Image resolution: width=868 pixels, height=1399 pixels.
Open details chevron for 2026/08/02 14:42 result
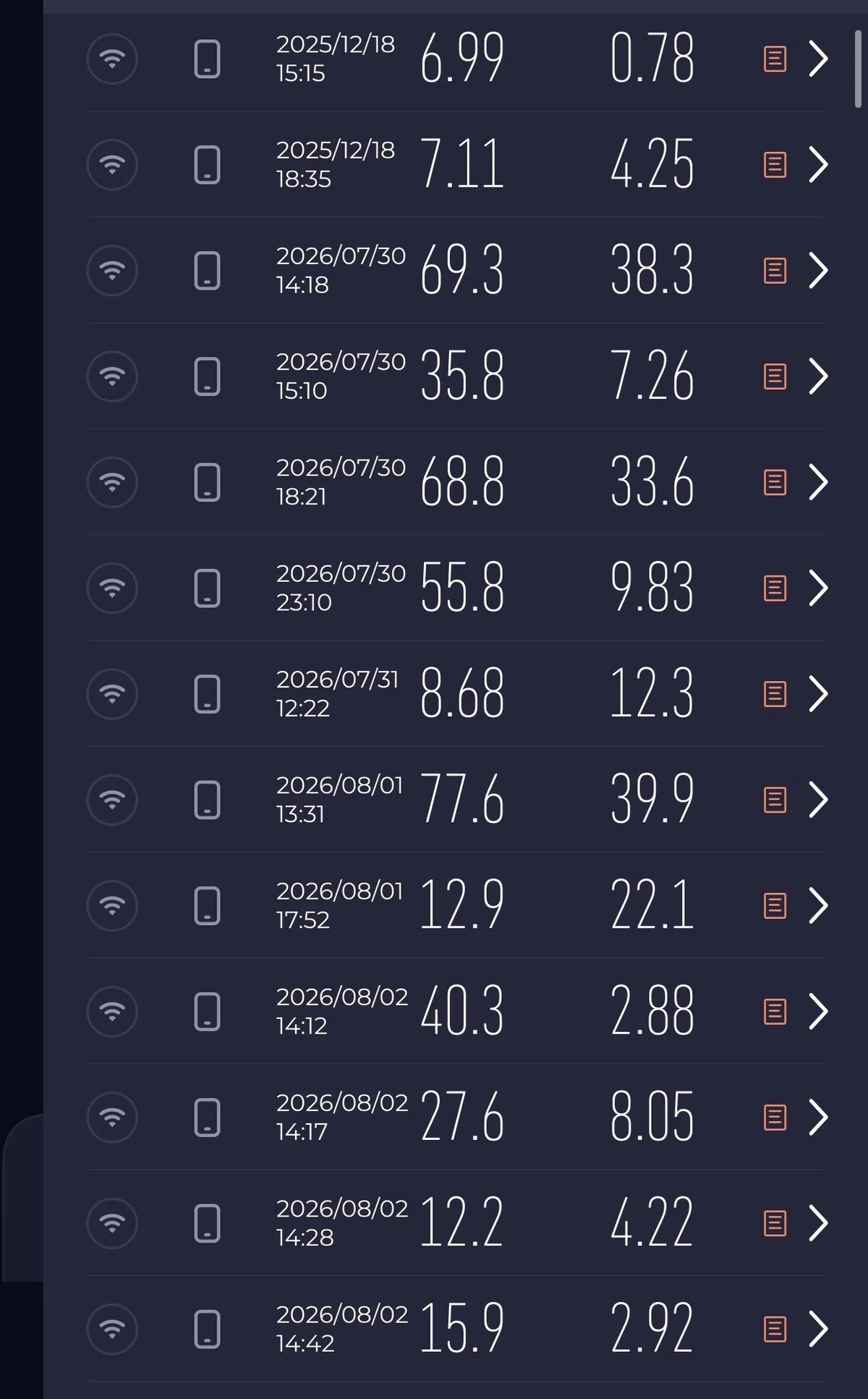(x=818, y=1329)
